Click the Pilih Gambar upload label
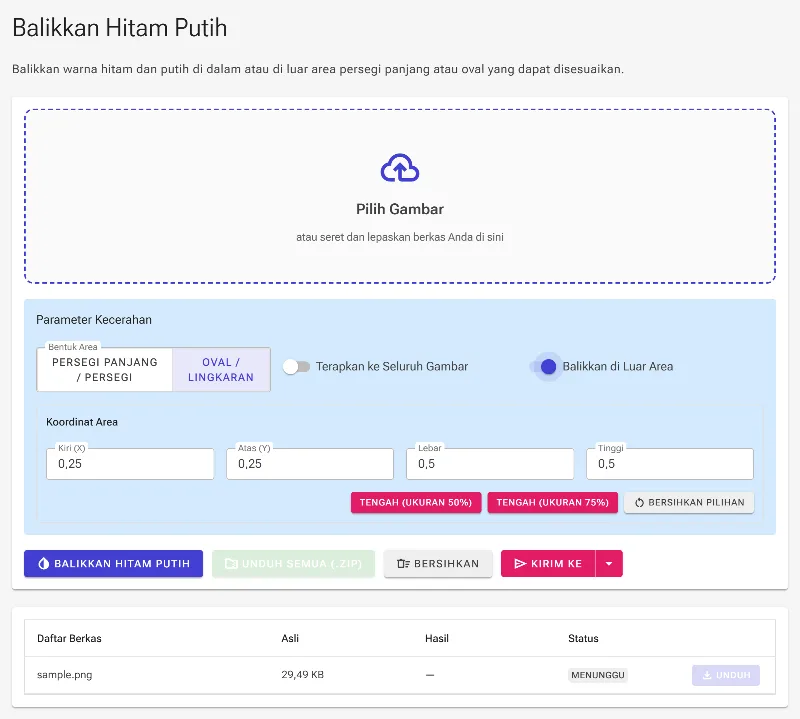 coord(400,209)
